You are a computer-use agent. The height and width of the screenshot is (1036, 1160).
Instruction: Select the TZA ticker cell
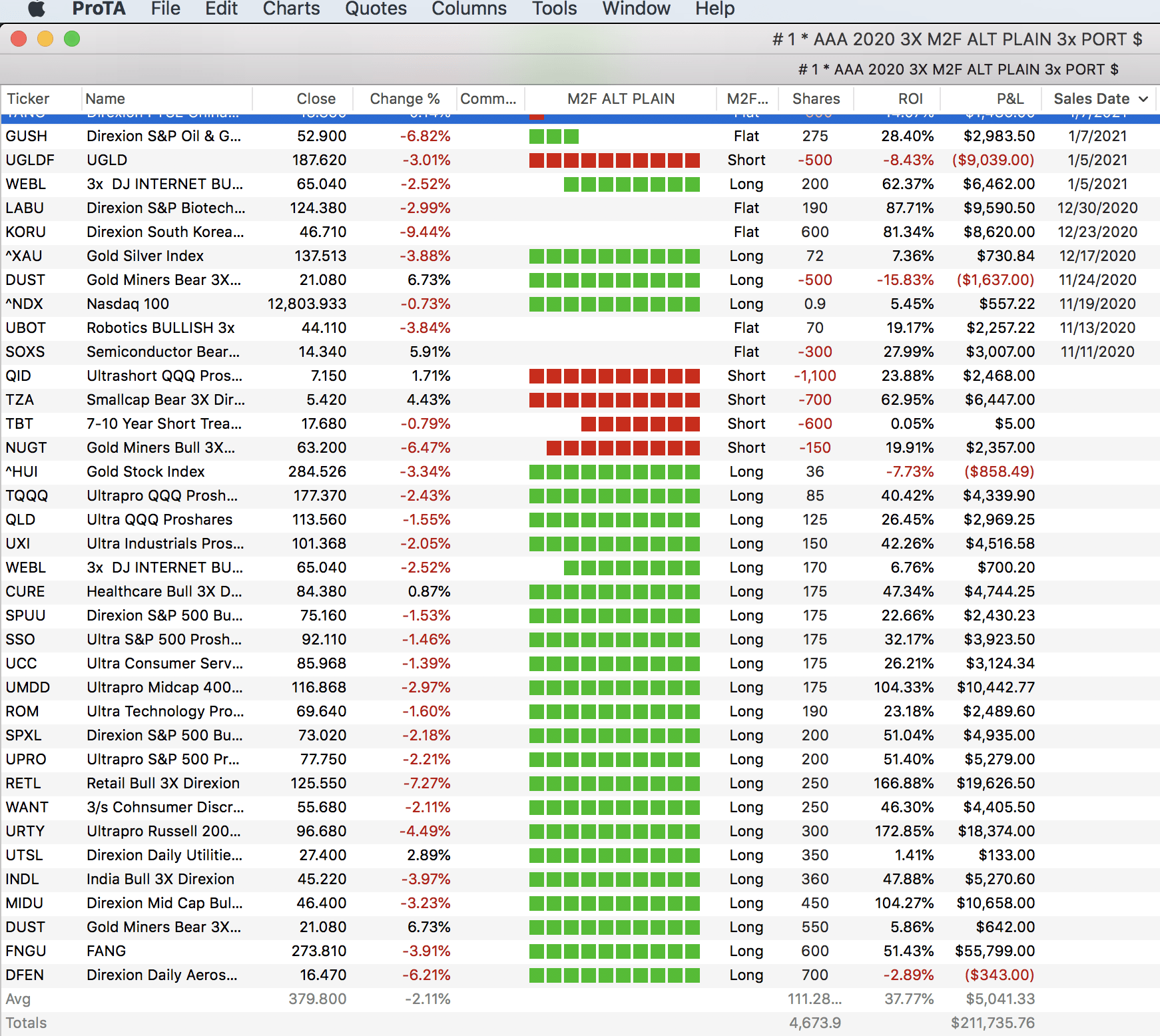pyautogui.click(x=20, y=399)
